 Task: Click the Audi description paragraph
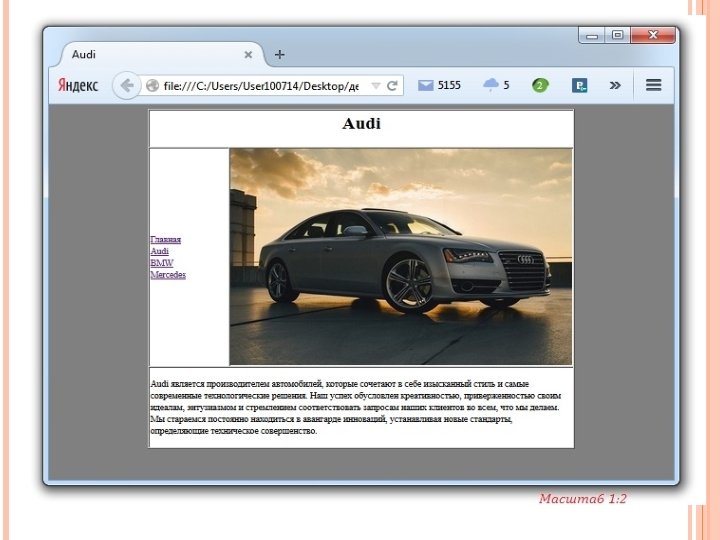pos(356,407)
